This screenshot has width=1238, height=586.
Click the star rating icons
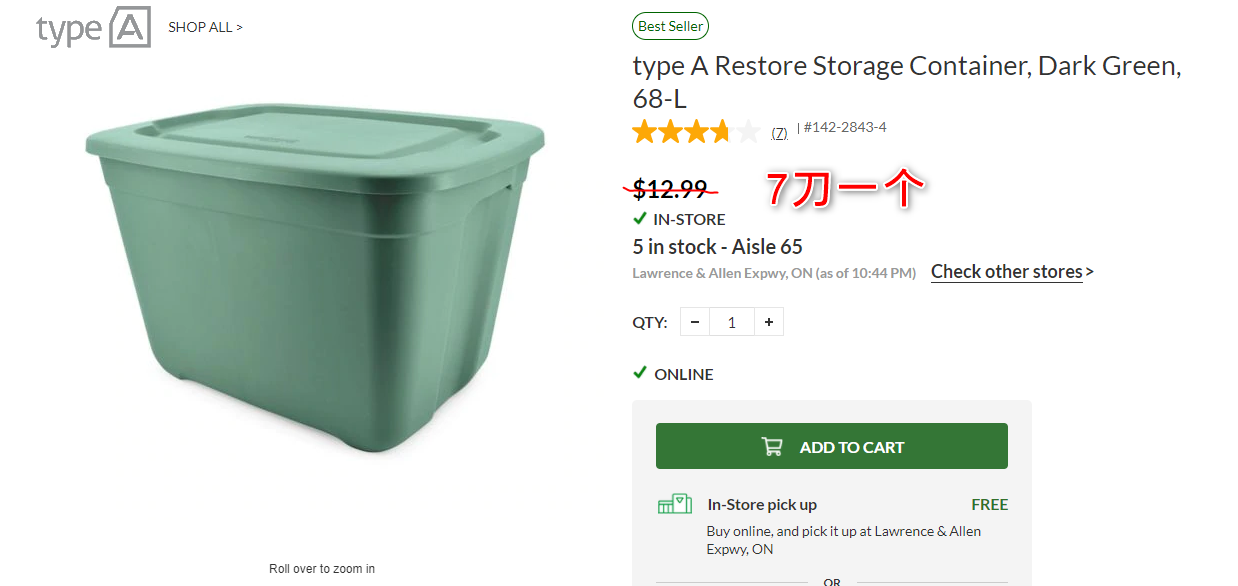[x=695, y=131]
